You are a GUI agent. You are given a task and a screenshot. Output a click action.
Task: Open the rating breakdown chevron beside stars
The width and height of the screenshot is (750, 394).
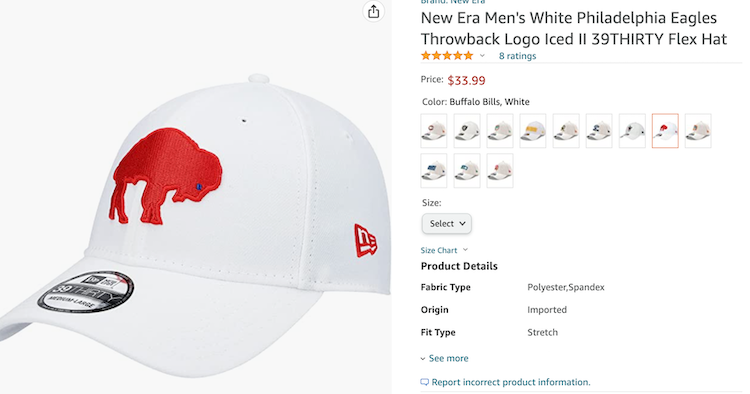pyautogui.click(x=482, y=55)
